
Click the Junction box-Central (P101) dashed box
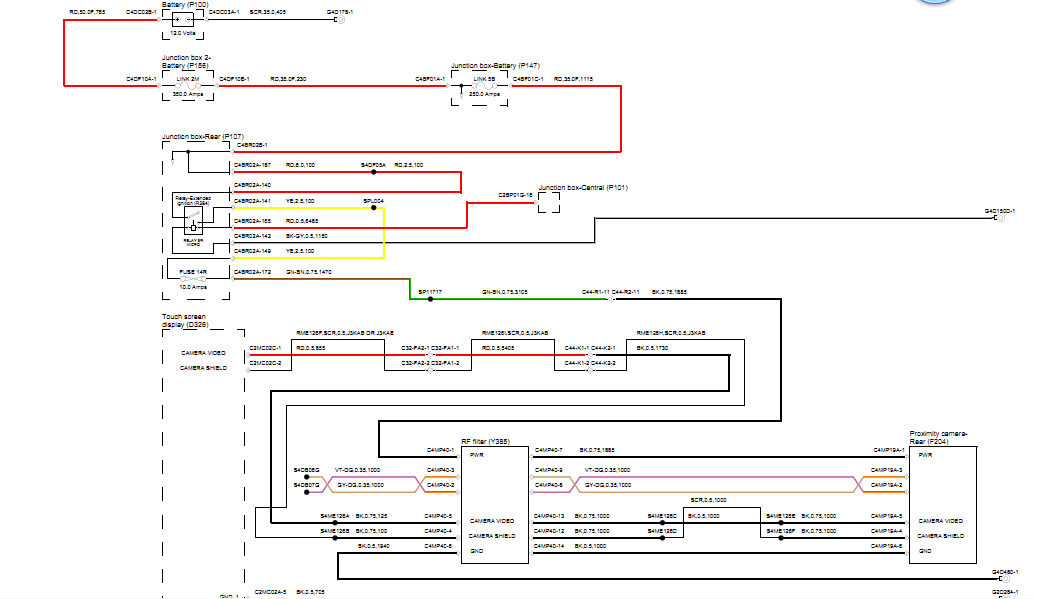pyautogui.click(x=549, y=203)
